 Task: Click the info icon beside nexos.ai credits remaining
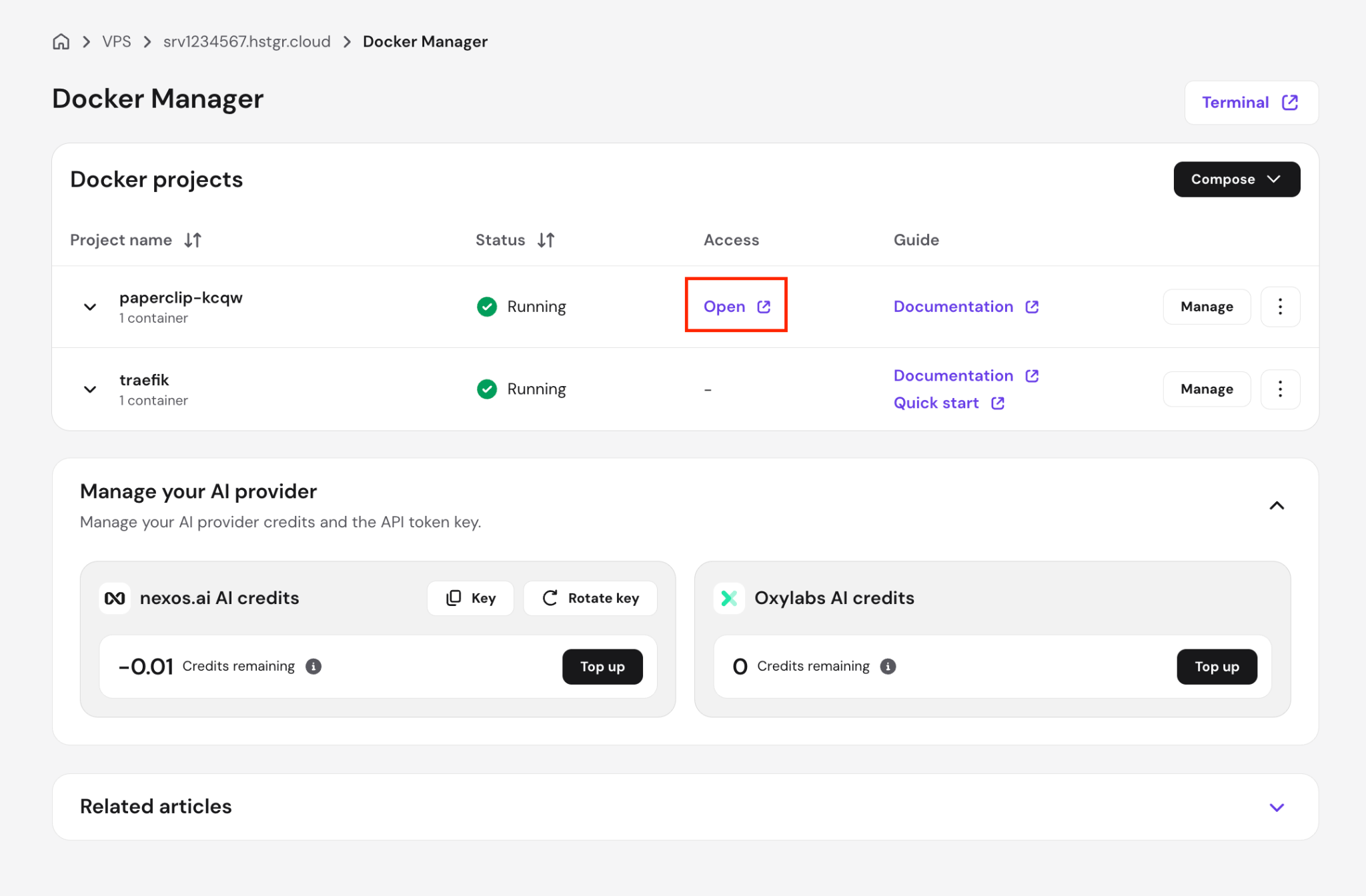tap(313, 666)
